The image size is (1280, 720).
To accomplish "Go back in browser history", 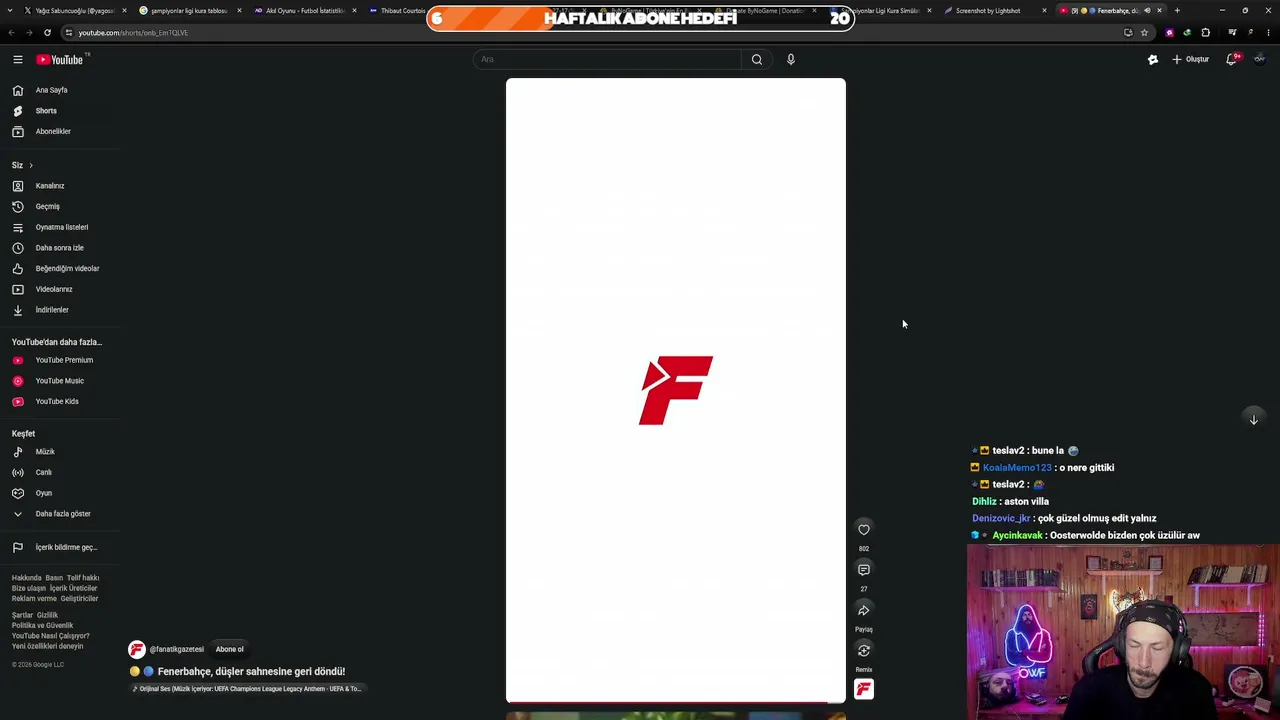I will click(11, 32).
